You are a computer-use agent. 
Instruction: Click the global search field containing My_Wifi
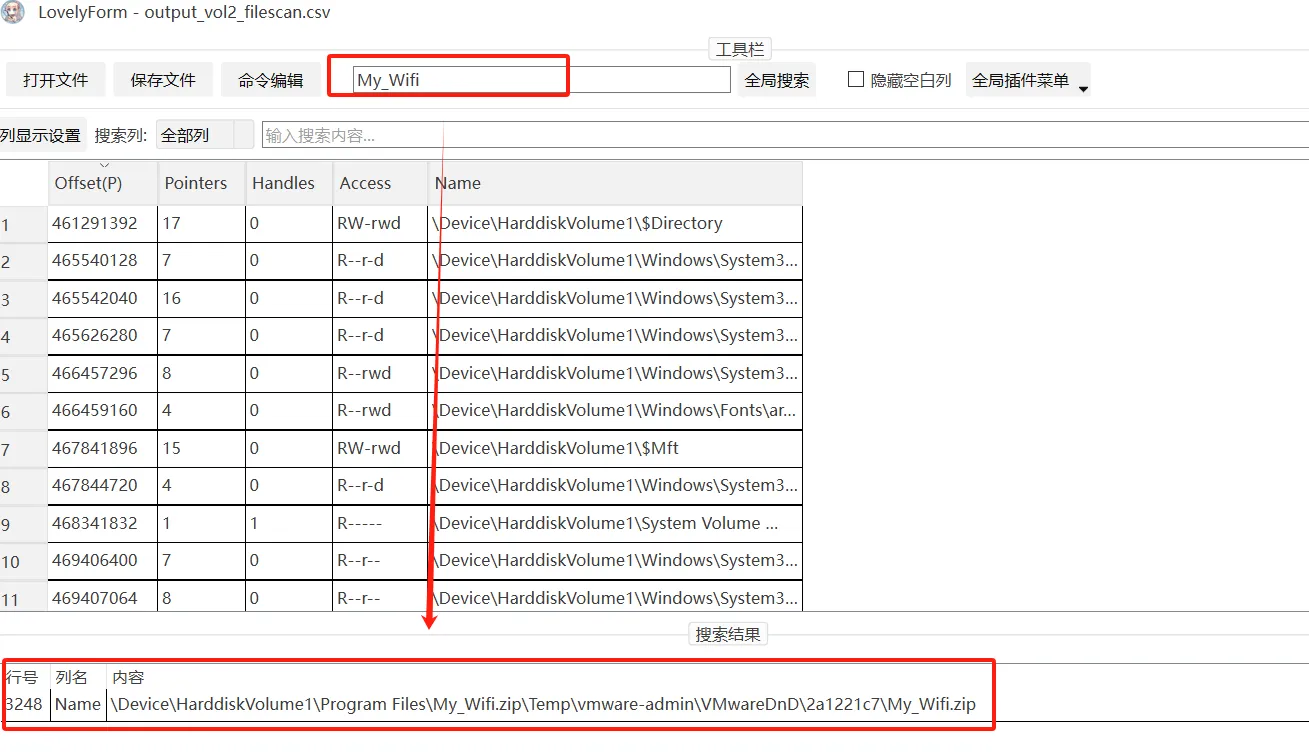coord(541,80)
